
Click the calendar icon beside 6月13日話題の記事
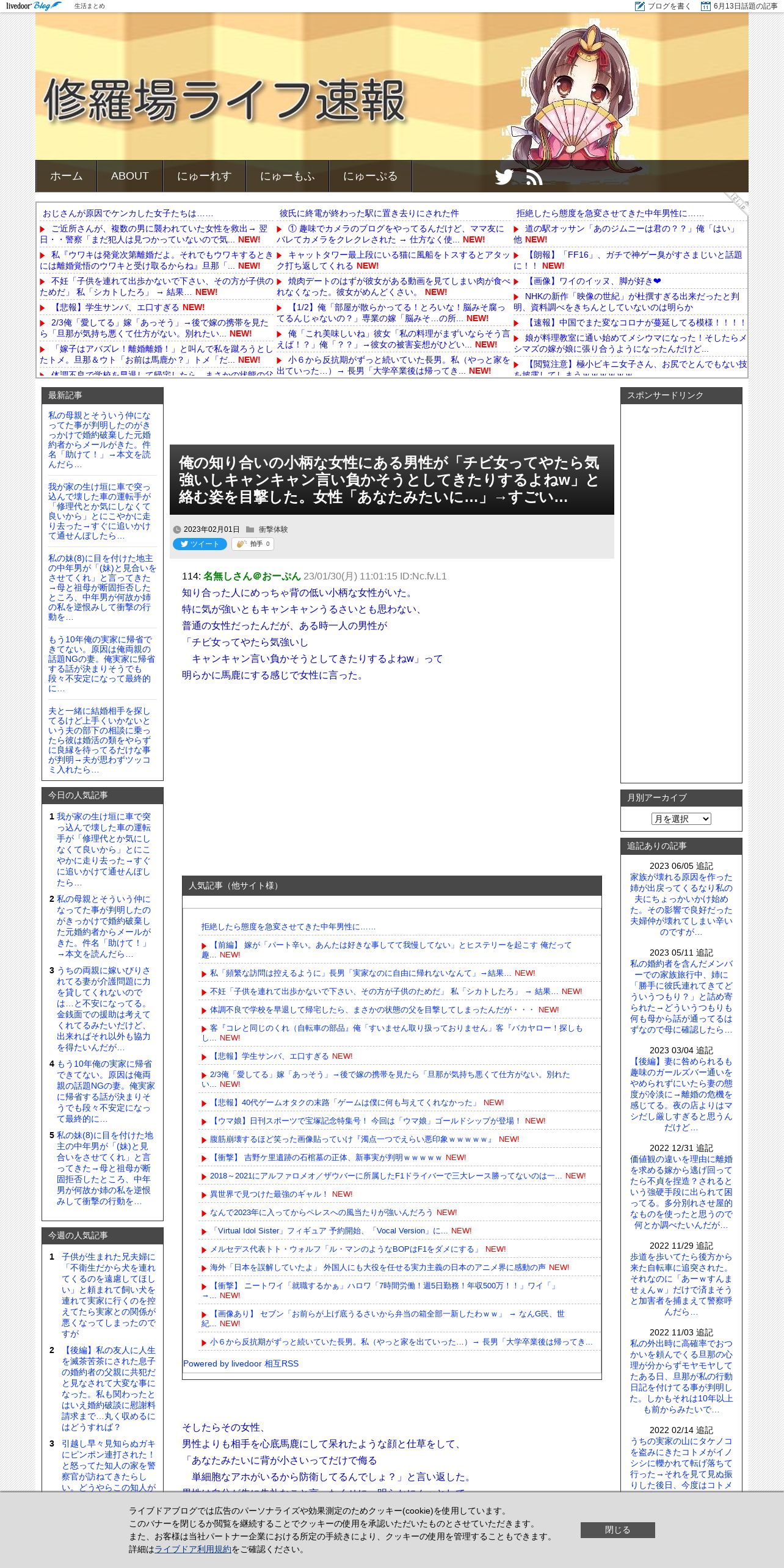tap(706, 6)
